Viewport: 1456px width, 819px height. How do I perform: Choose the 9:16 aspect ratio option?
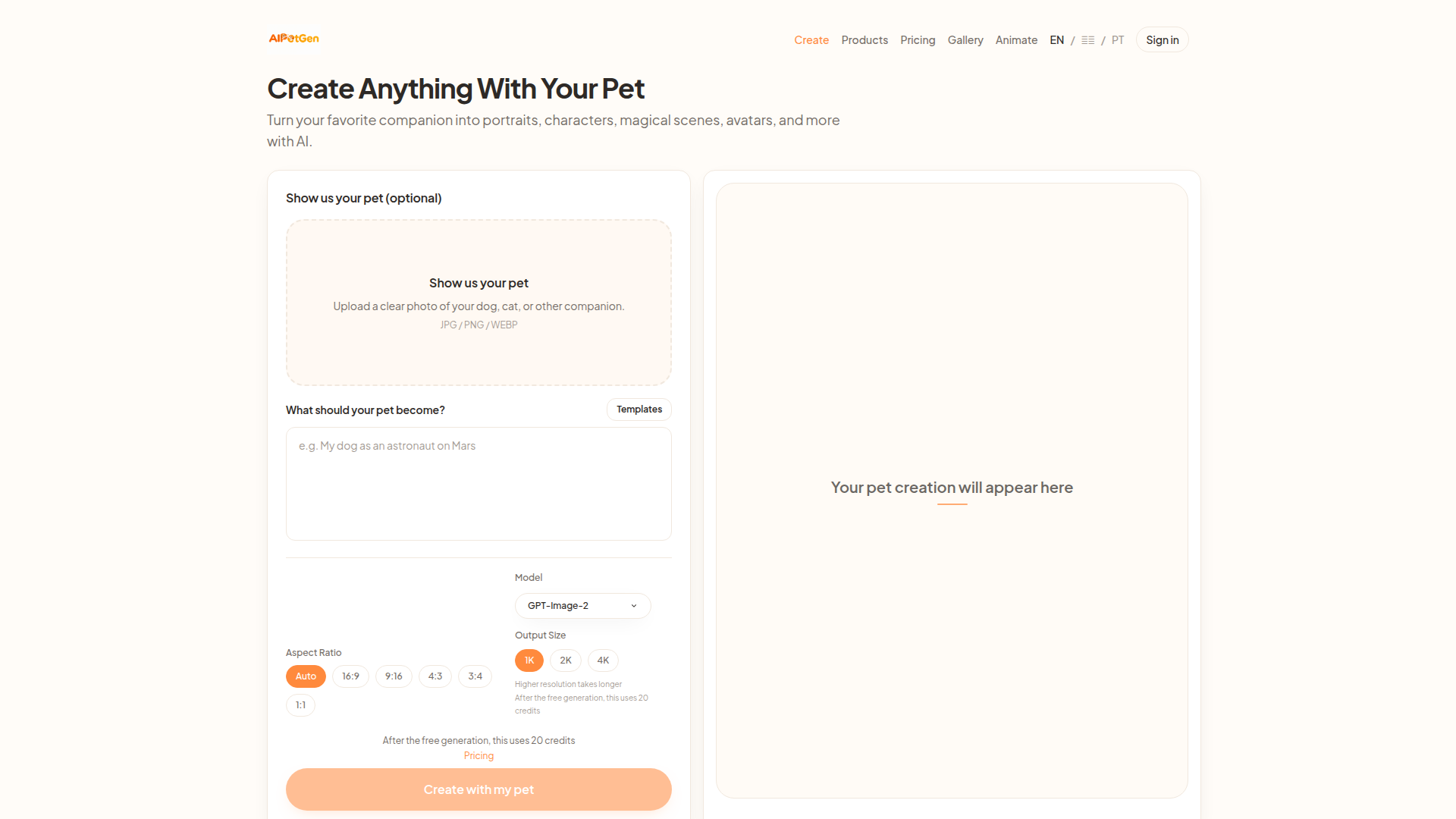(394, 676)
